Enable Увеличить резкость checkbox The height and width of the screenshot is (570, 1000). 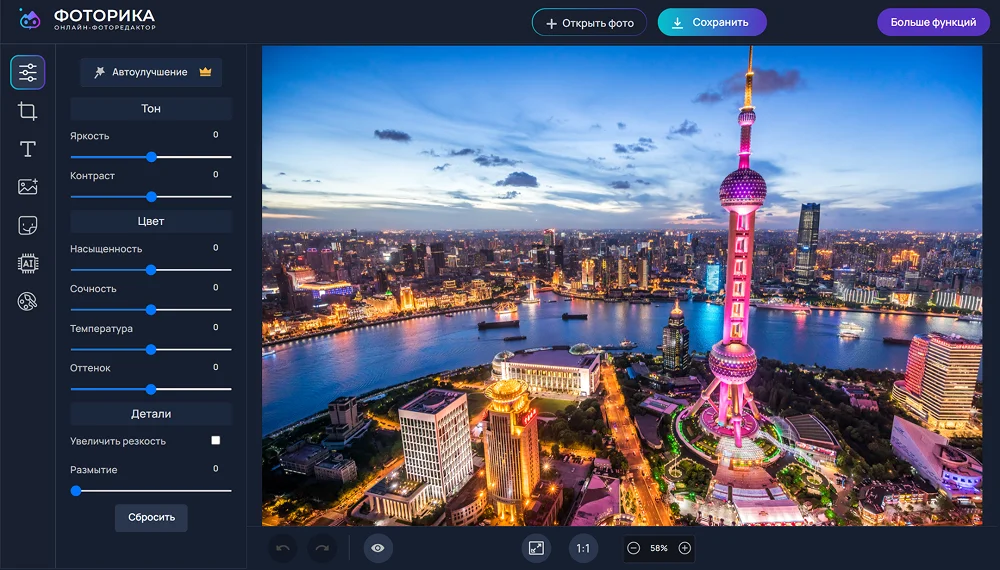coord(216,441)
